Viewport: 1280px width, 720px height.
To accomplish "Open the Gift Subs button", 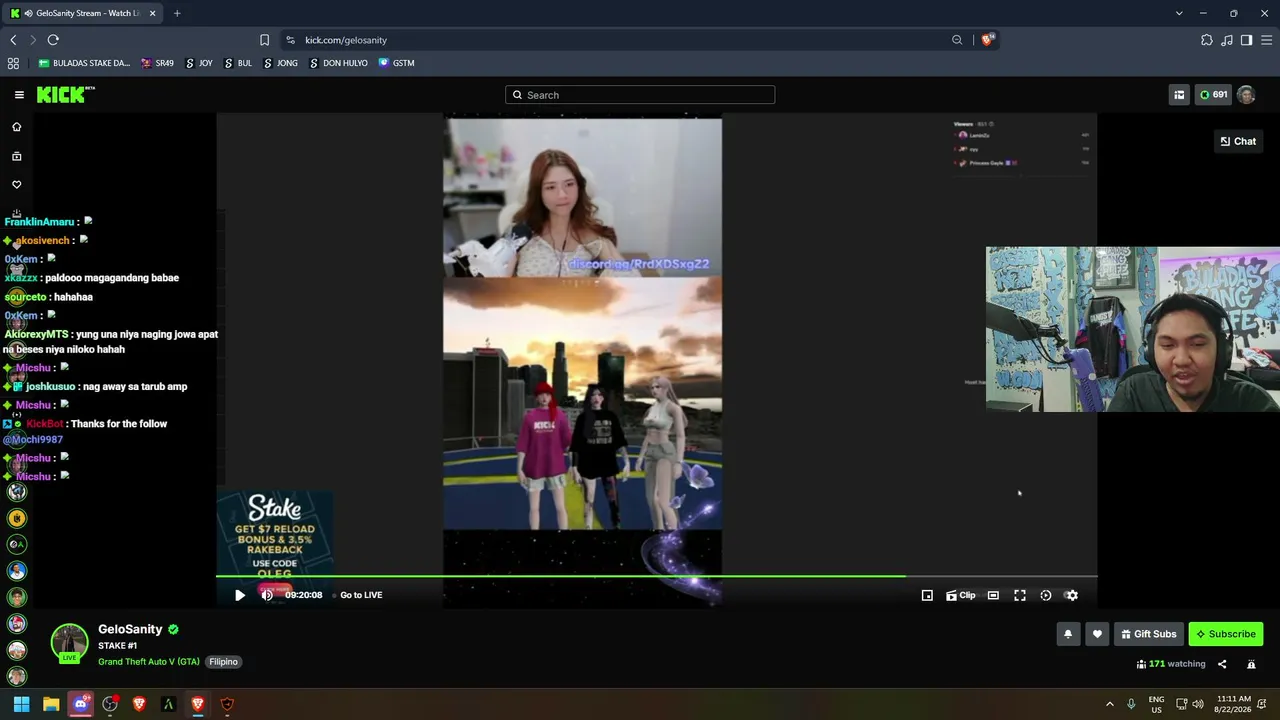I will [x=1149, y=634].
